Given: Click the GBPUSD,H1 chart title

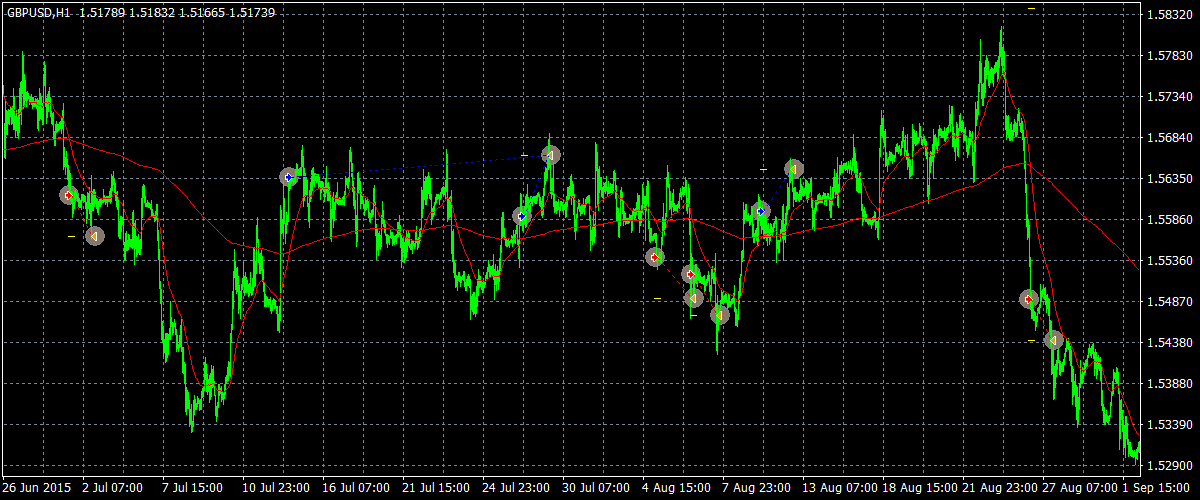Looking at the screenshot, I should click(x=39, y=13).
